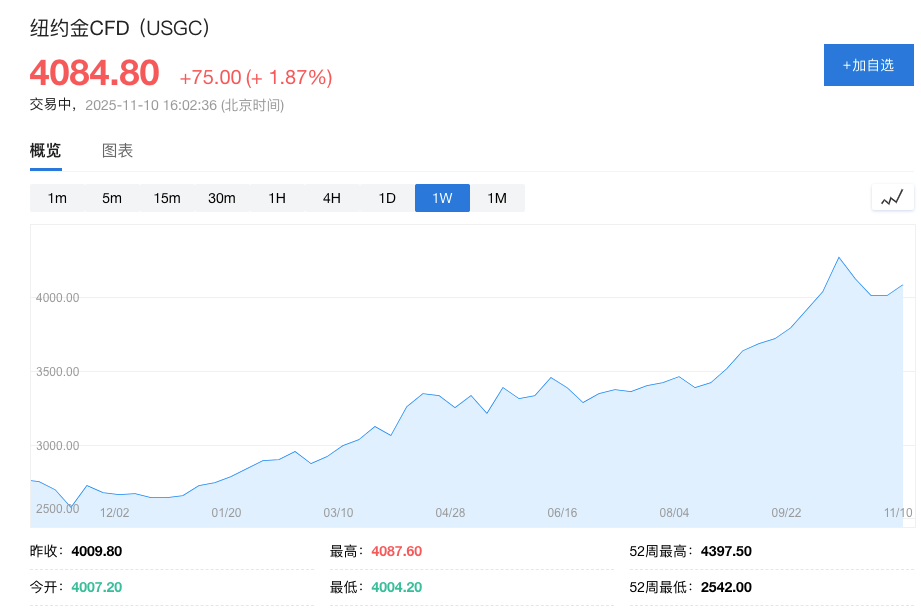Click the 纽约金CFD (USGC) title
This screenshot has height=608, width=921.
click(120, 28)
